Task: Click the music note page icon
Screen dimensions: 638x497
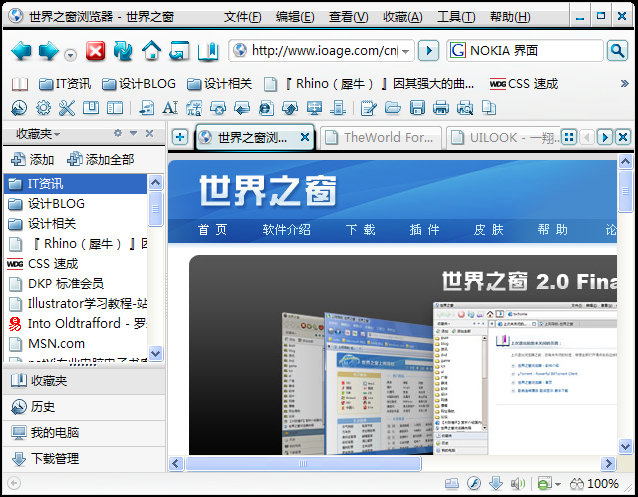Action: 146,108
